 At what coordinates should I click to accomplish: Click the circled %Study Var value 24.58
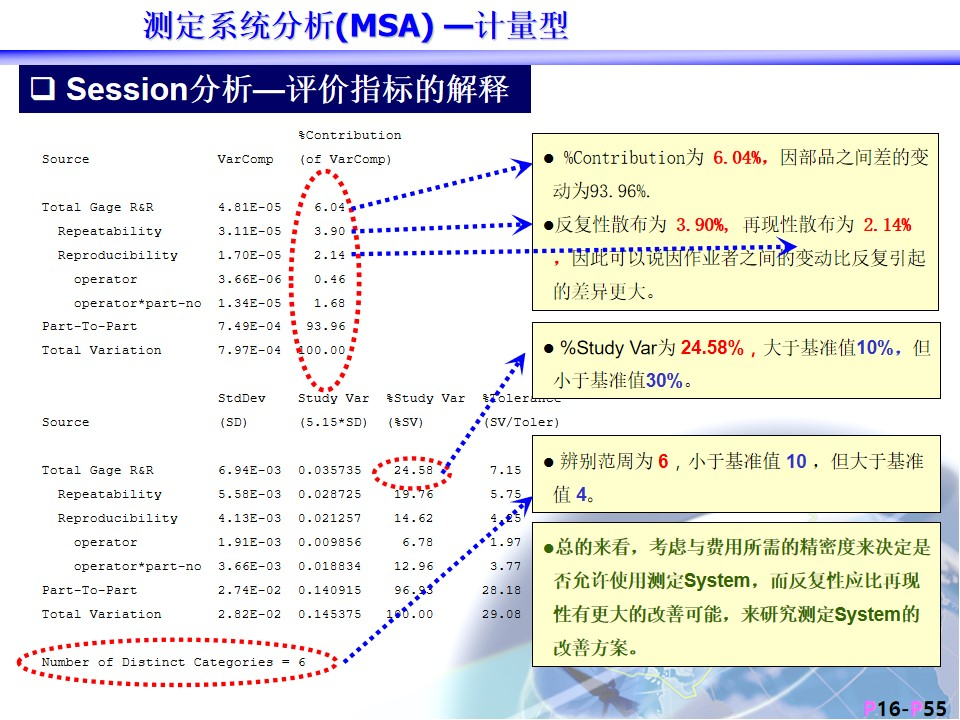click(413, 471)
